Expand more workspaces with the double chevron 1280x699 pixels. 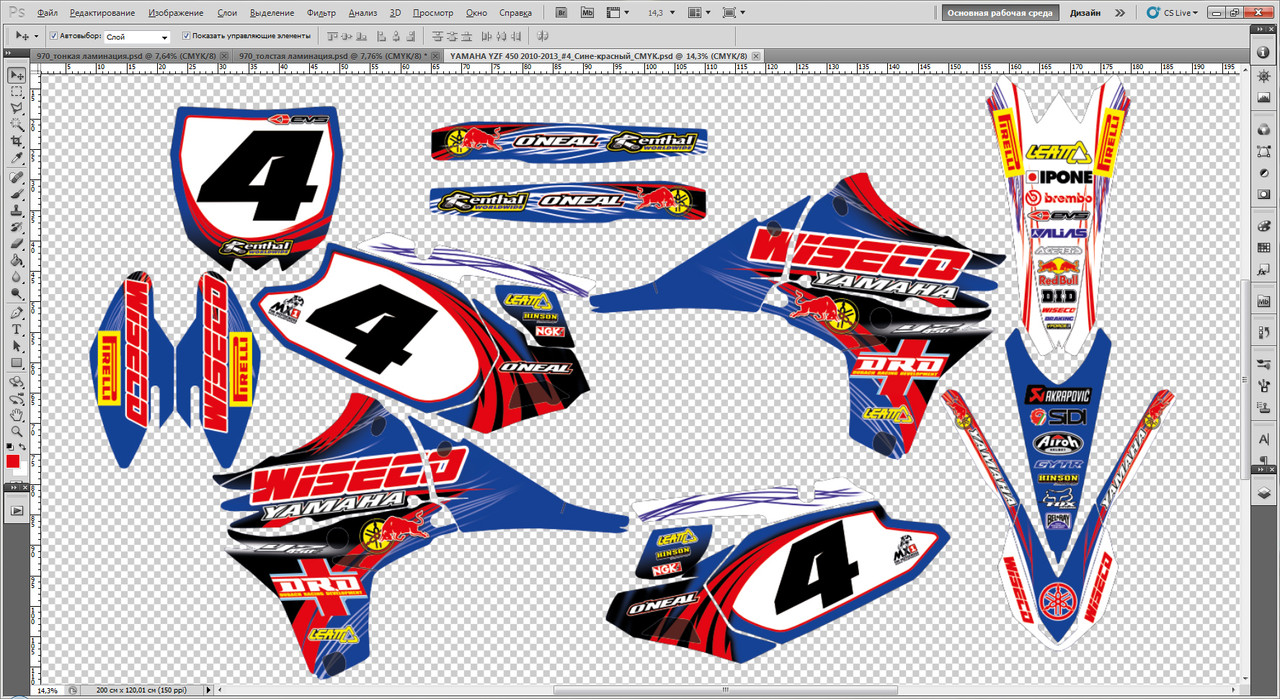pyautogui.click(x=1119, y=13)
